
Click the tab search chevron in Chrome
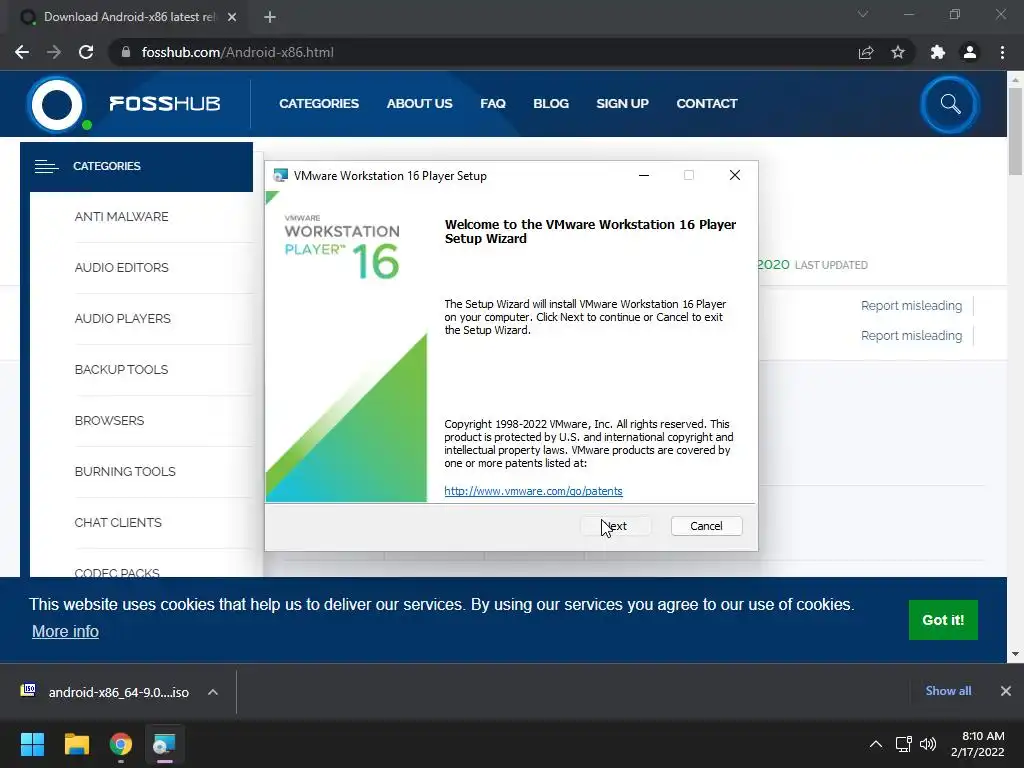(863, 14)
